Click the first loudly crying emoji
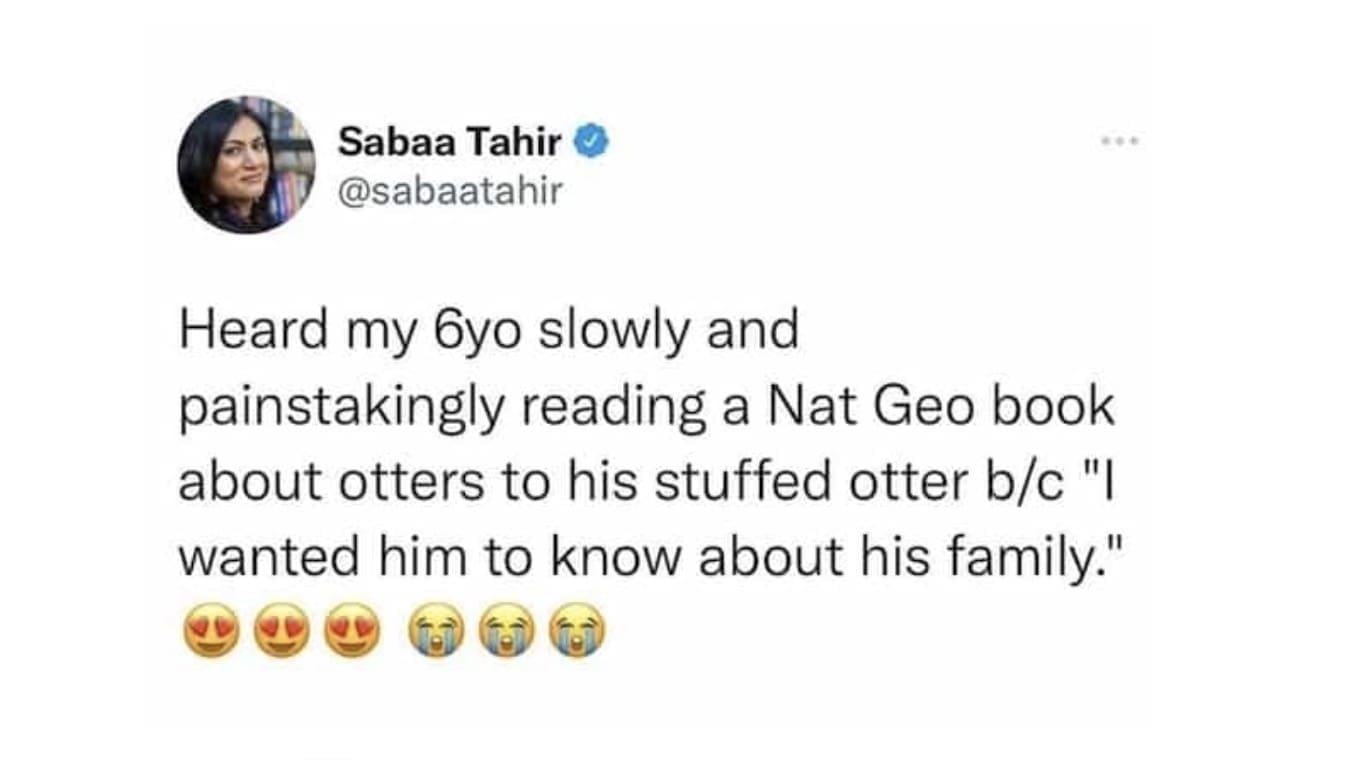Screen dimensions: 1354x760 click(438, 630)
